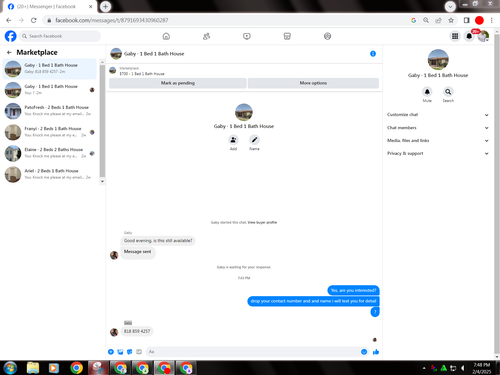The image size is (500, 375).
Task: Go to the Home feed icon
Action: click(166, 36)
